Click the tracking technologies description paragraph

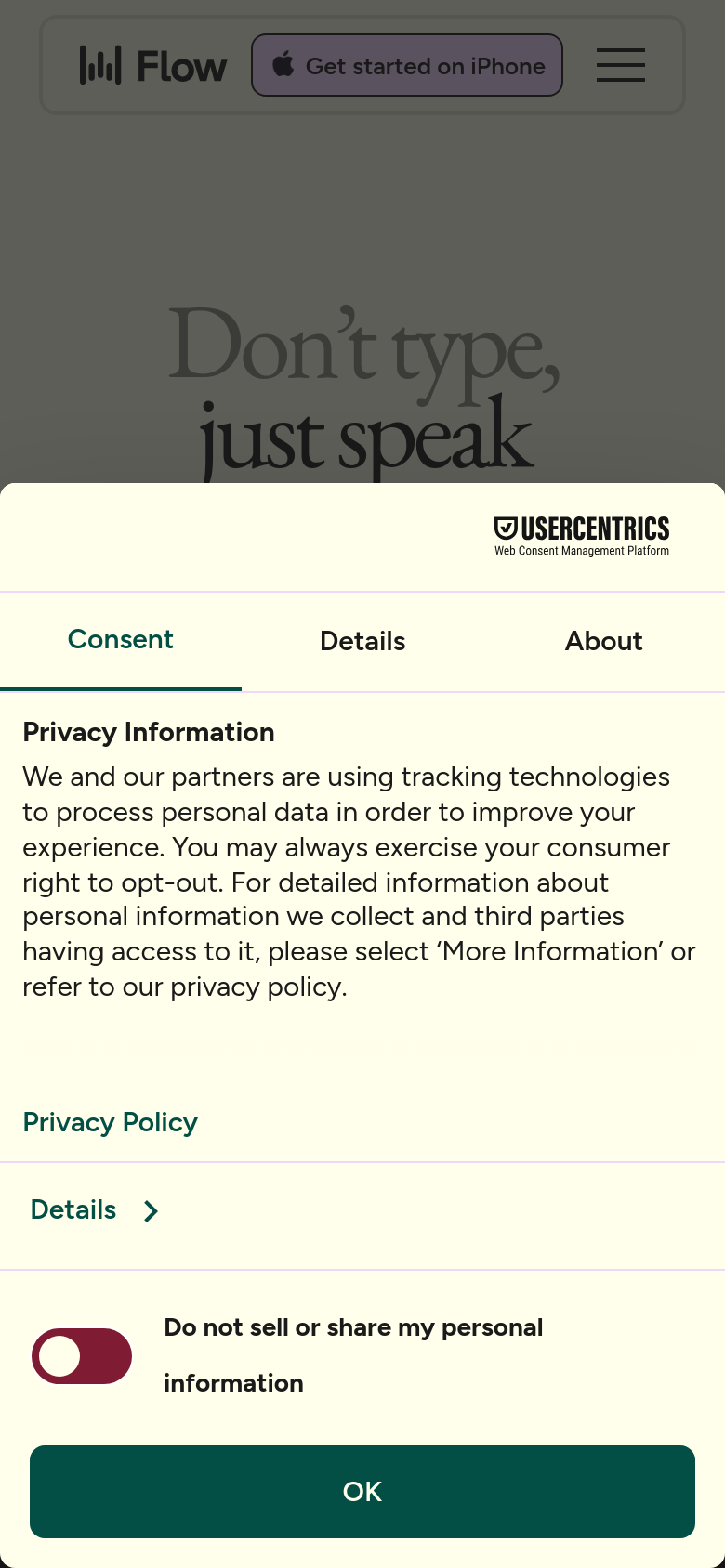360,882
